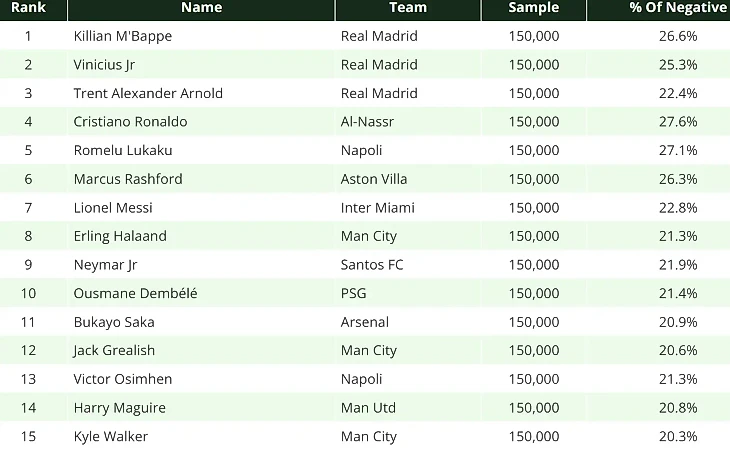Click the Al-Nassr team cell
This screenshot has height=467, width=730.
coord(368,122)
